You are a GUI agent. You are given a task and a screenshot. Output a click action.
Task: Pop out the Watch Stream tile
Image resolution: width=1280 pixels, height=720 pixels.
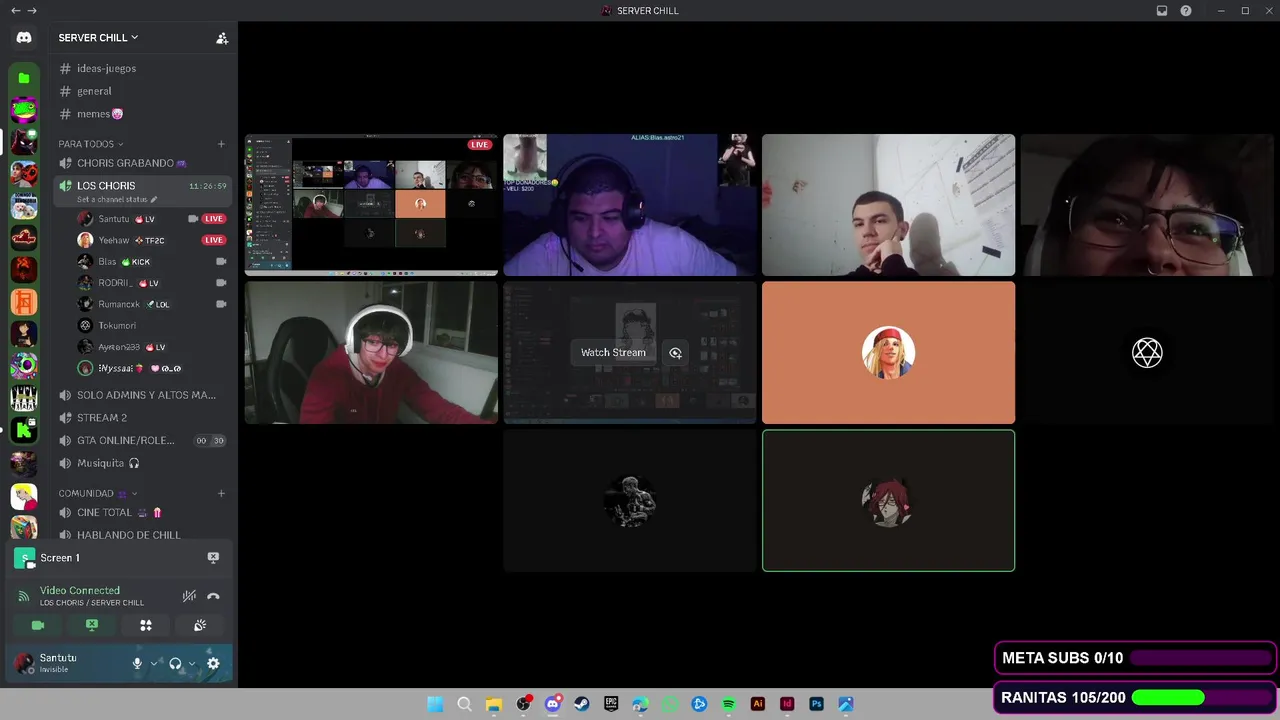tap(675, 353)
